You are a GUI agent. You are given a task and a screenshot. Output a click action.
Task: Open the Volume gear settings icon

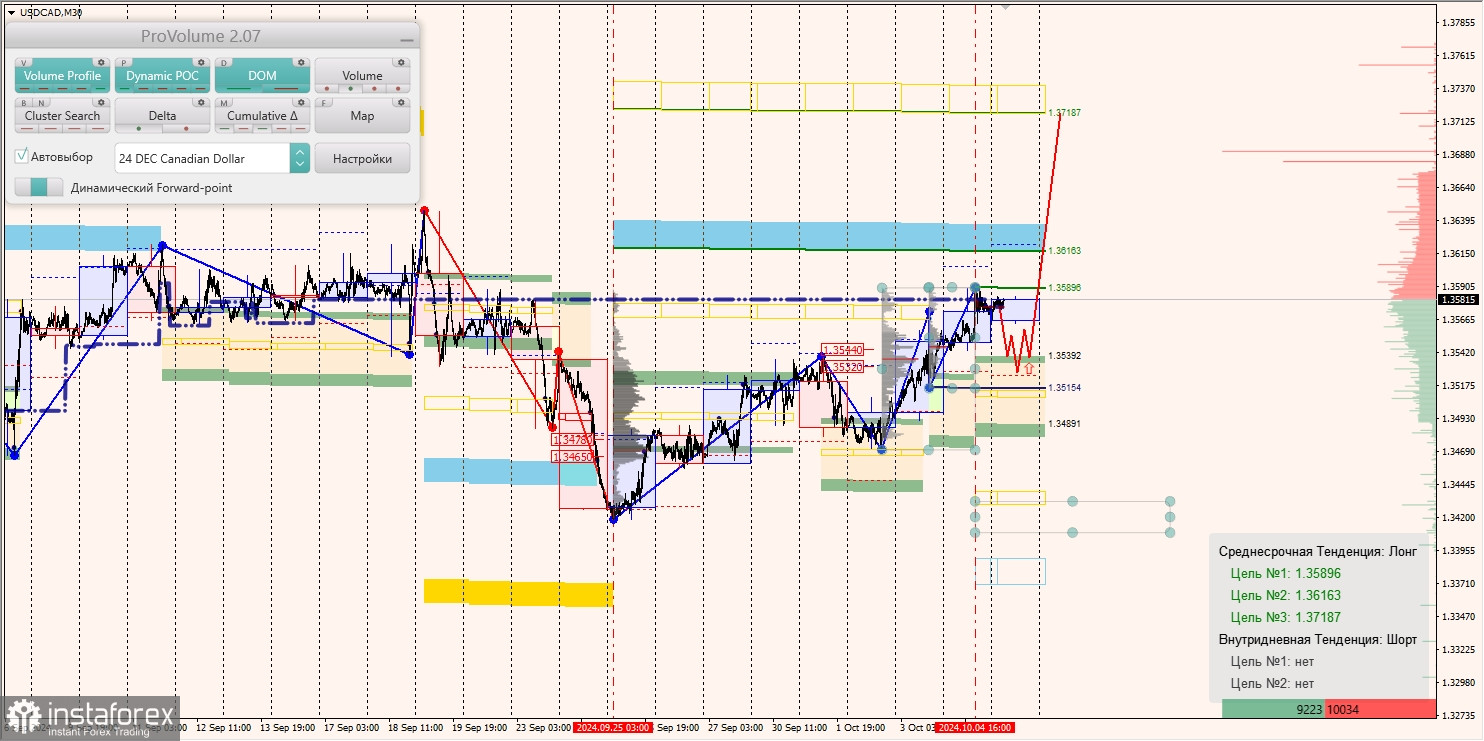[x=400, y=62]
